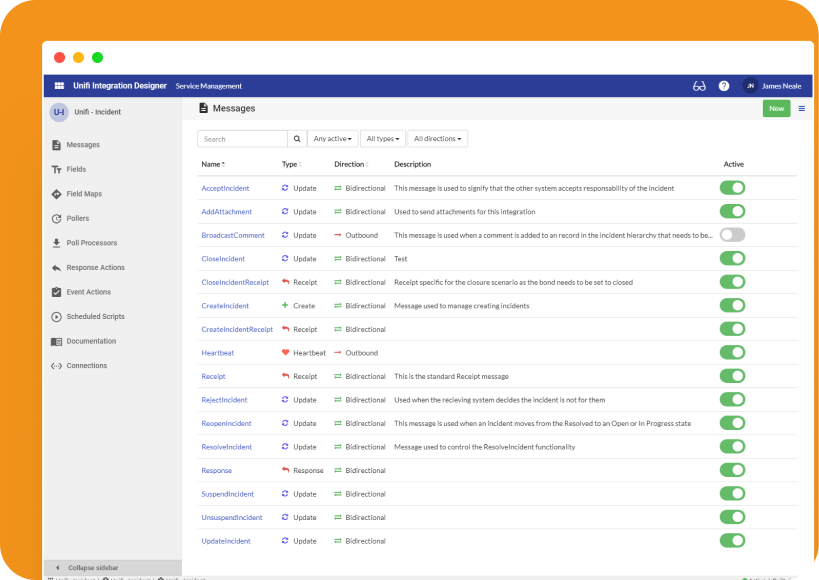Click into the Search input field
The width and height of the screenshot is (819, 580).
242,139
